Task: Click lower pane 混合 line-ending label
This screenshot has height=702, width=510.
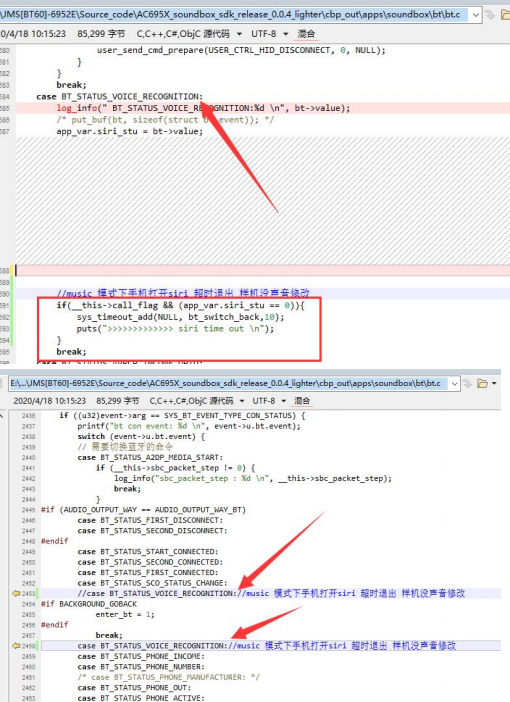Action: (x=302, y=400)
